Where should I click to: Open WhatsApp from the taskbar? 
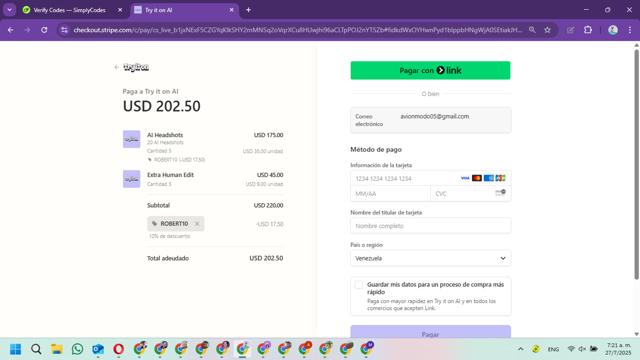[77, 349]
